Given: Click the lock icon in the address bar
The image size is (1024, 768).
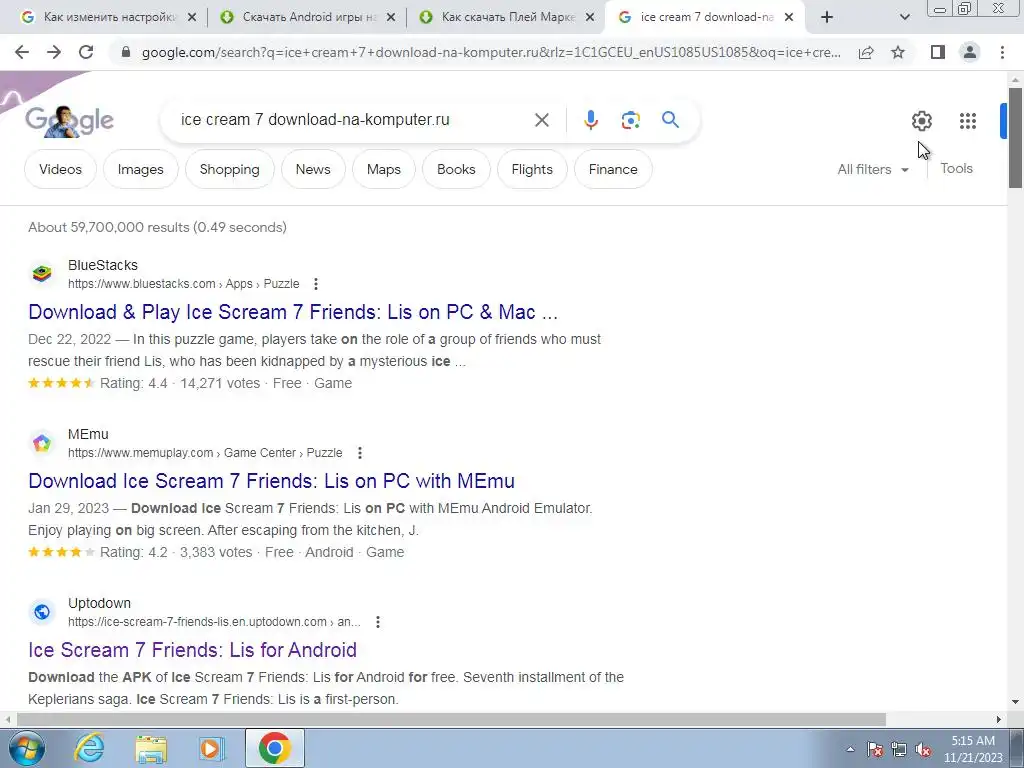Looking at the screenshot, I should coord(126,52).
